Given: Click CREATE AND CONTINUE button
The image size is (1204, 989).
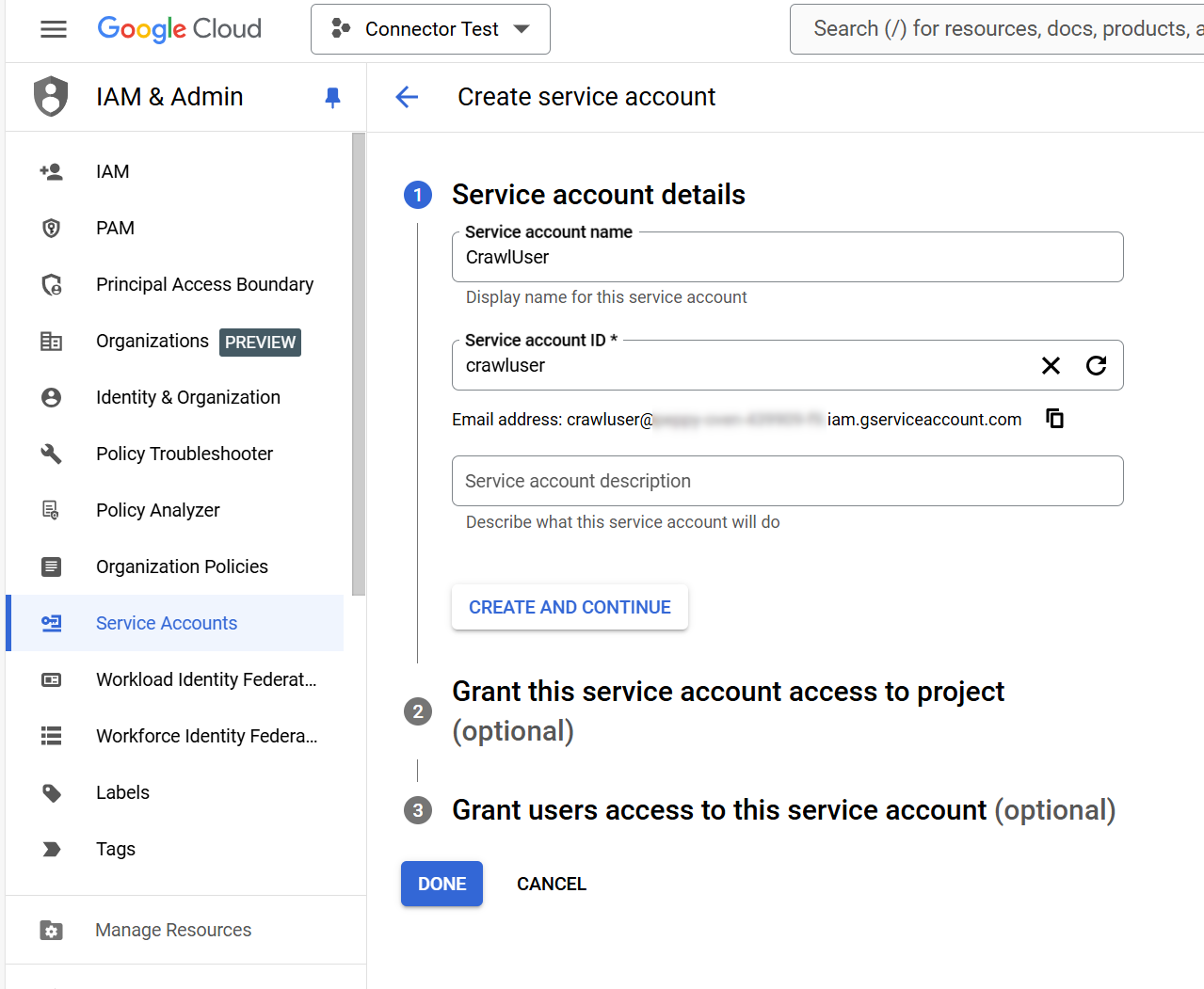Looking at the screenshot, I should [x=570, y=607].
